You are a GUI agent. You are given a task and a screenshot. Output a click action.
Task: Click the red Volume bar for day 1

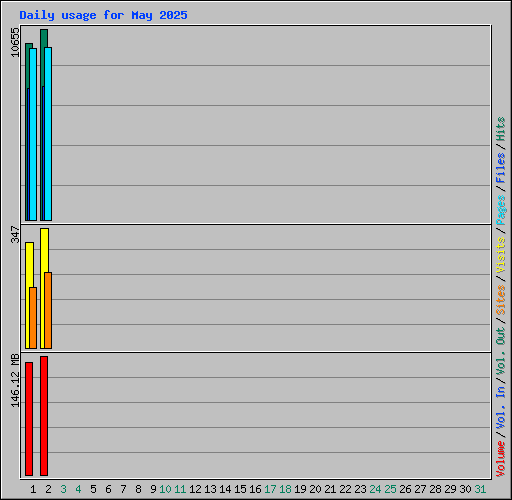click(29, 419)
